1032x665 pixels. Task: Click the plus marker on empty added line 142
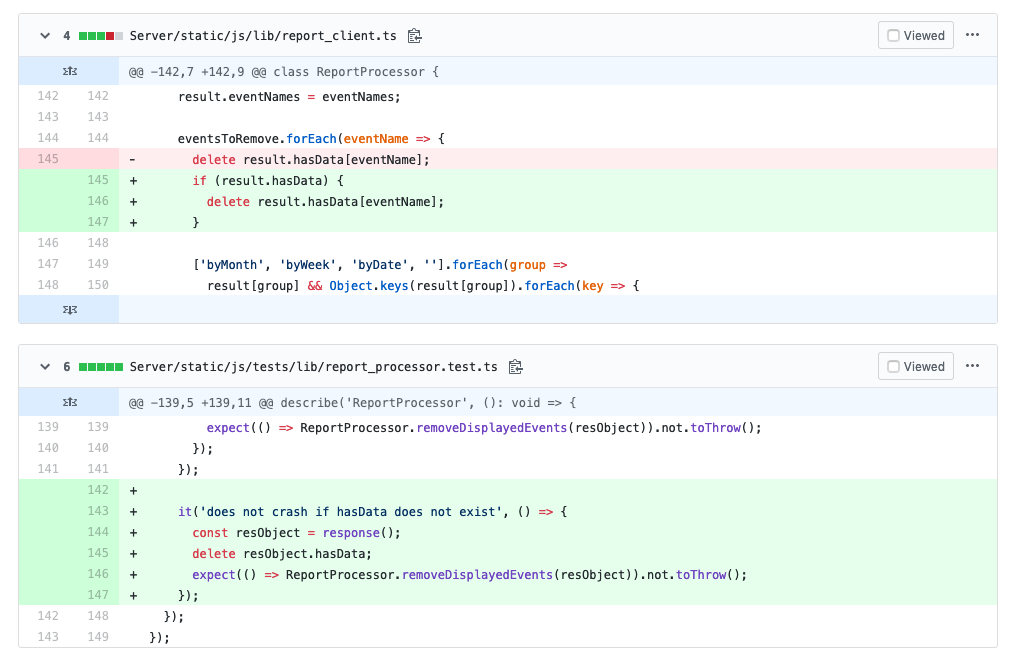[134, 491]
